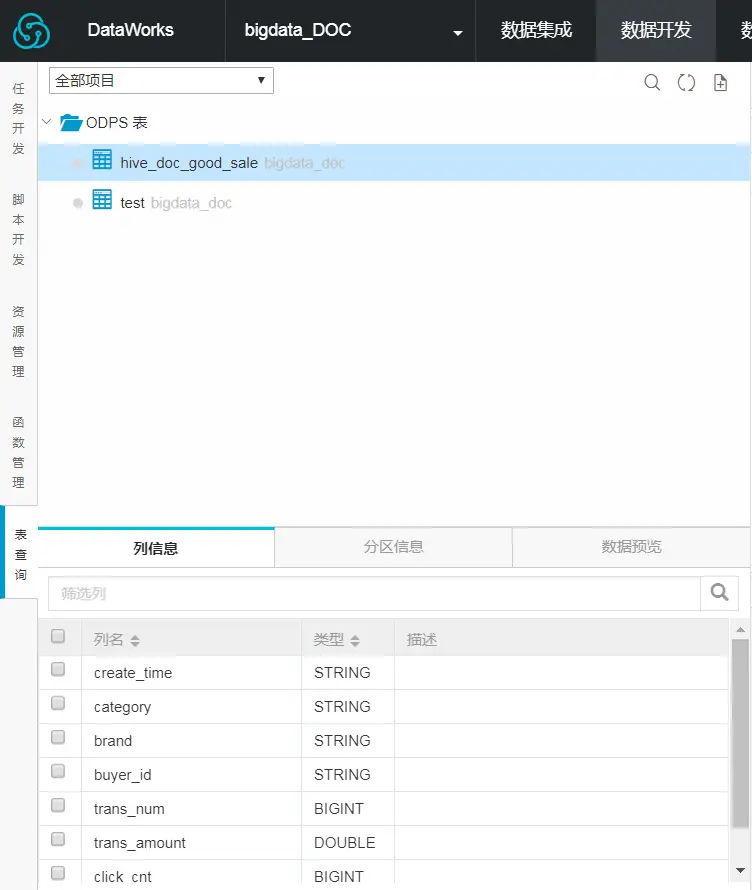Check the brand row checkbox
The image size is (752, 890).
(58, 737)
